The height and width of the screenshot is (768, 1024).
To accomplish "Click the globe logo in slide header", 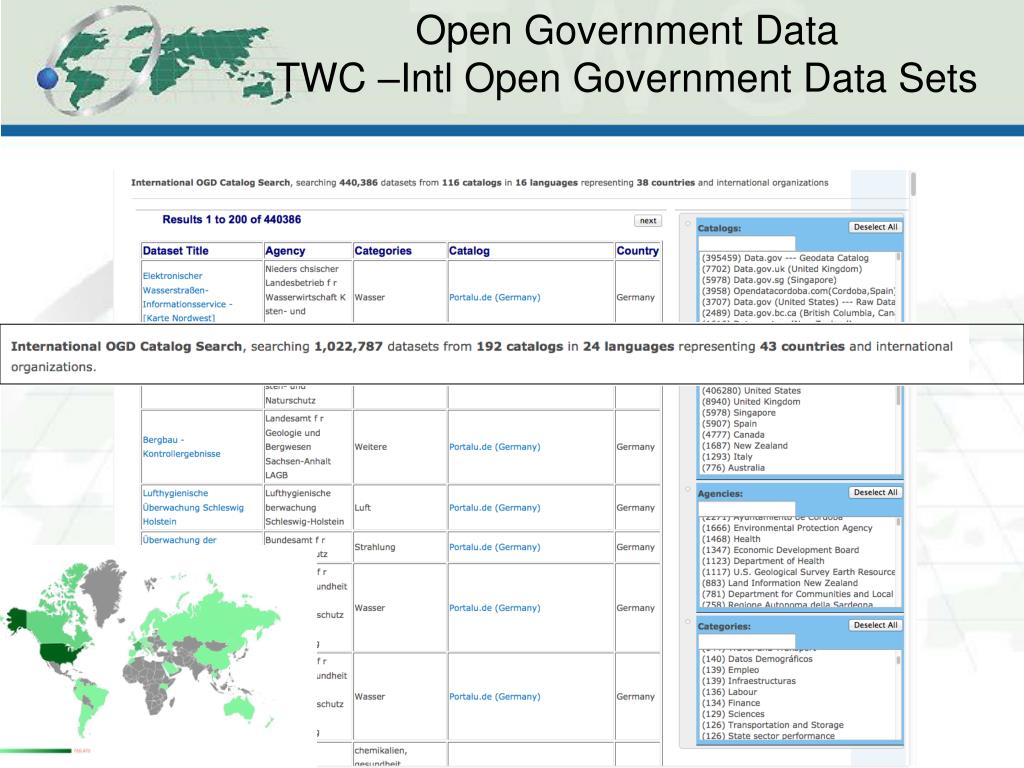I will click(x=162, y=62).
